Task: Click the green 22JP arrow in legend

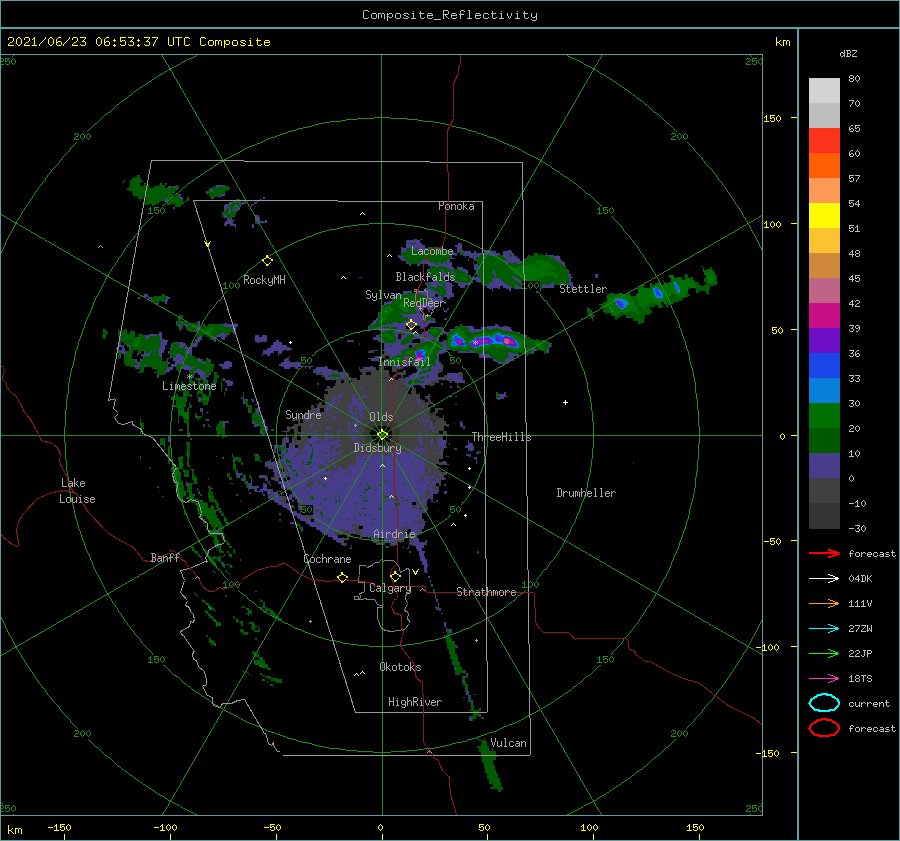Action: click(824, 653)
